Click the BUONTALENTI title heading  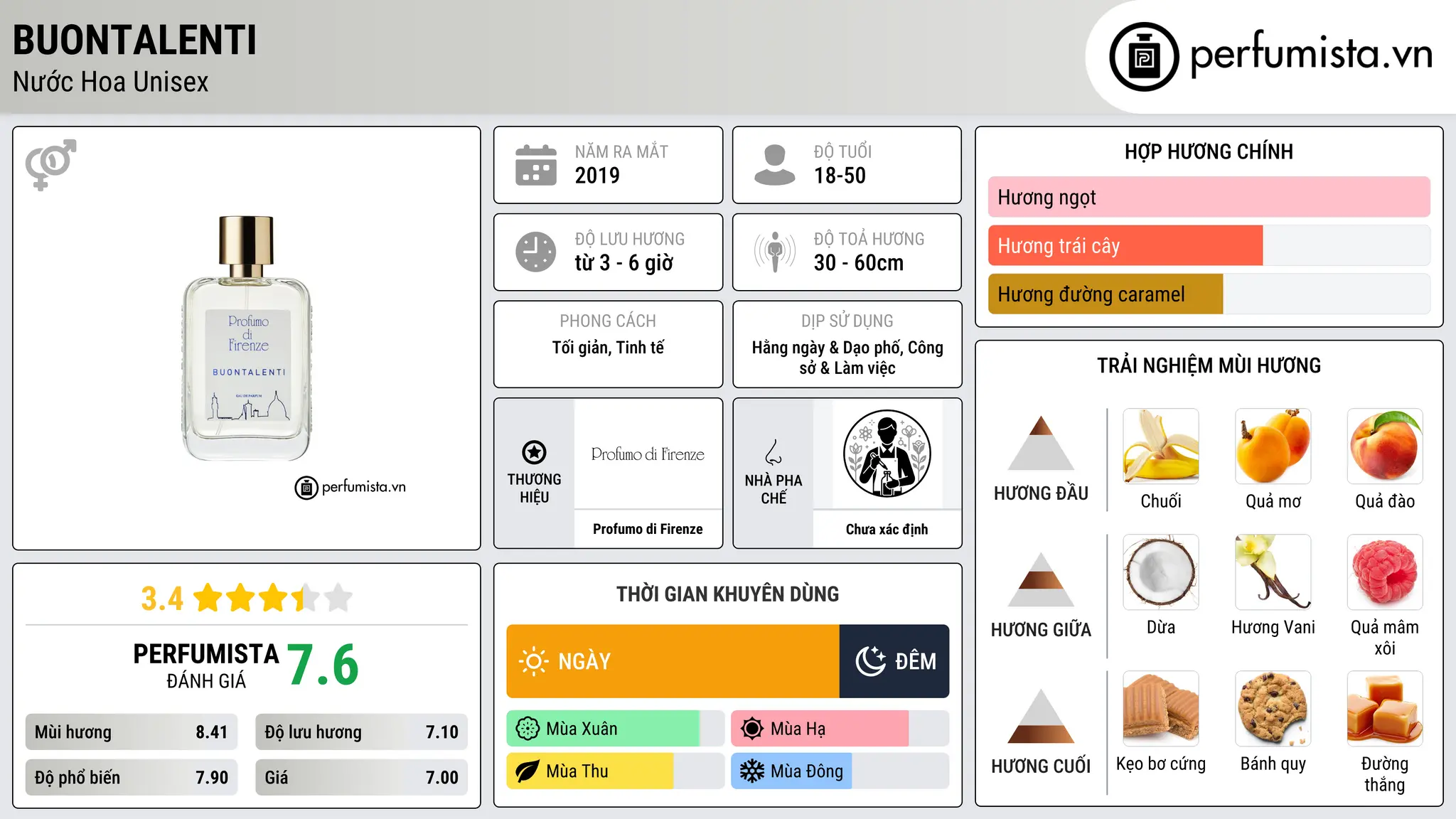pos(134,41)
